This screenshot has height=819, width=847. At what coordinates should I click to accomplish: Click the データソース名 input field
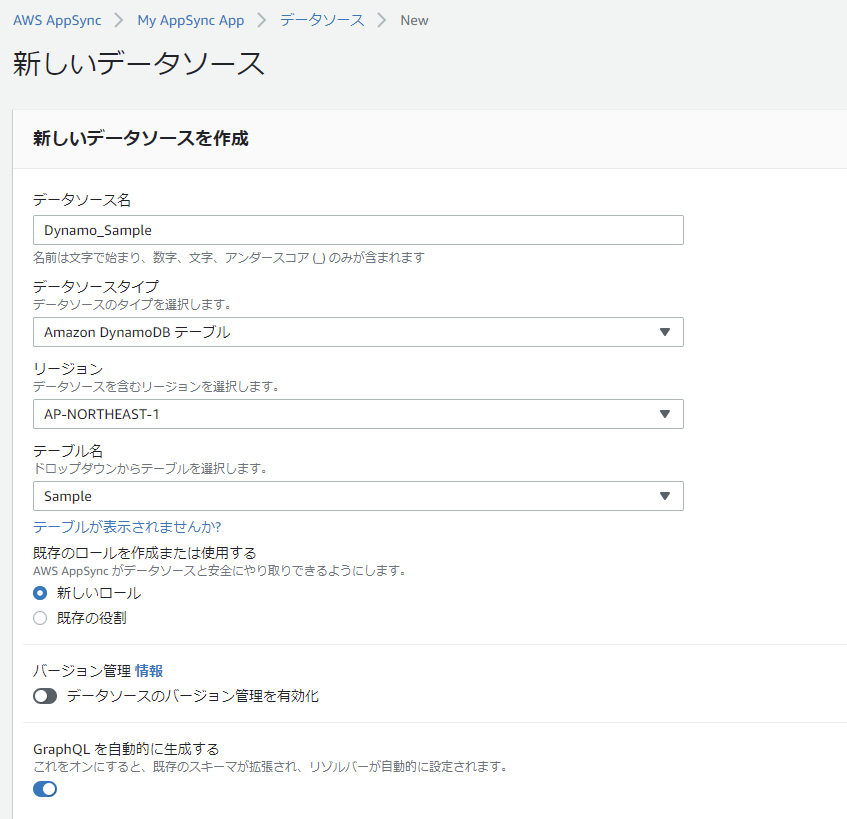tap(358, 230)
